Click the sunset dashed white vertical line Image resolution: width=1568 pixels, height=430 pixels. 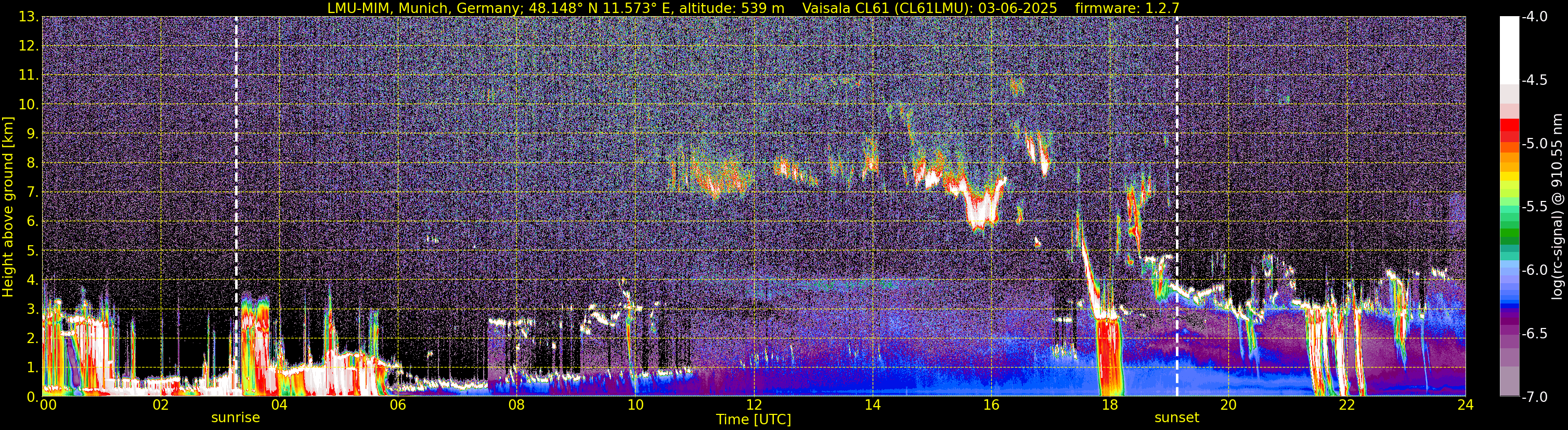[1176, 206]
